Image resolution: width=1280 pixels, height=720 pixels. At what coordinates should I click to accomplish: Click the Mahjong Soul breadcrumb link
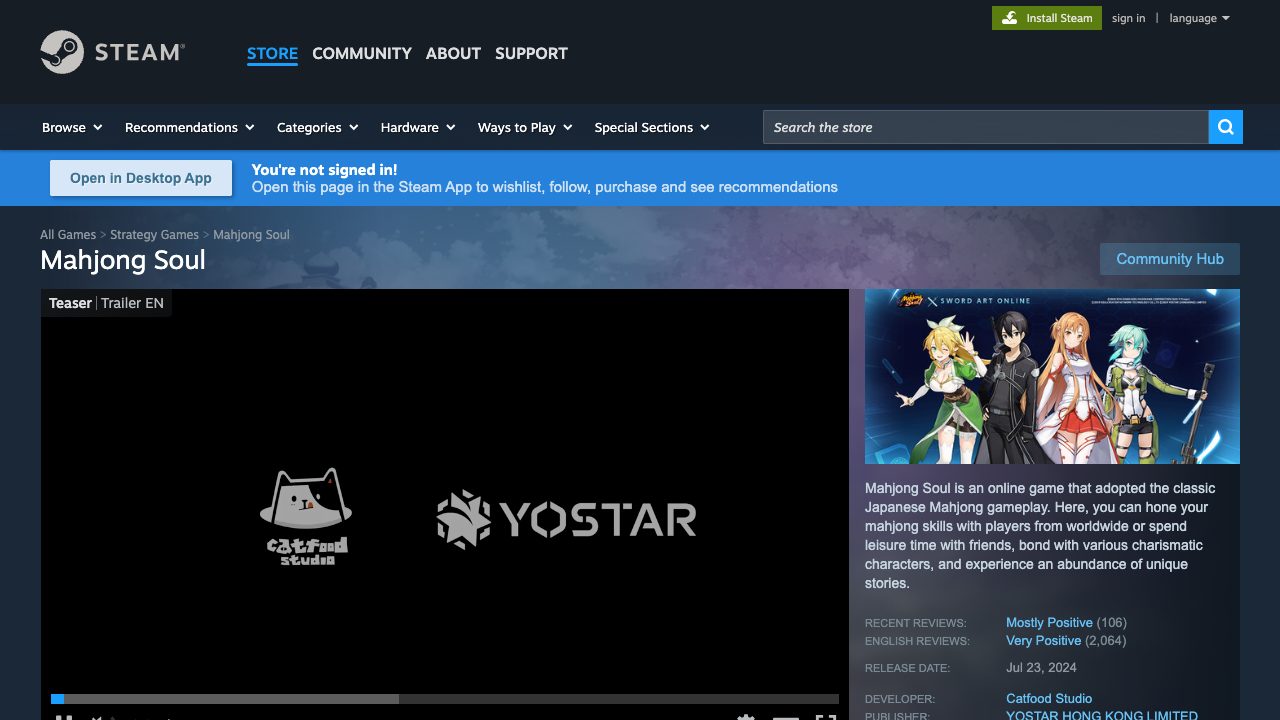(251, 235)
